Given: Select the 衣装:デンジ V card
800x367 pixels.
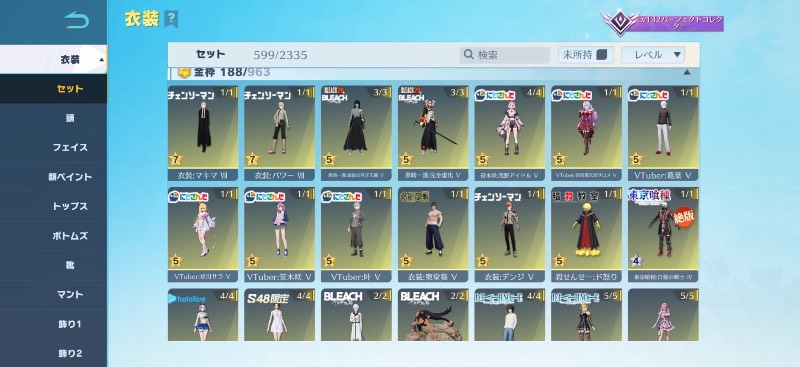Looking at the screenshot, I should (509, 235).
